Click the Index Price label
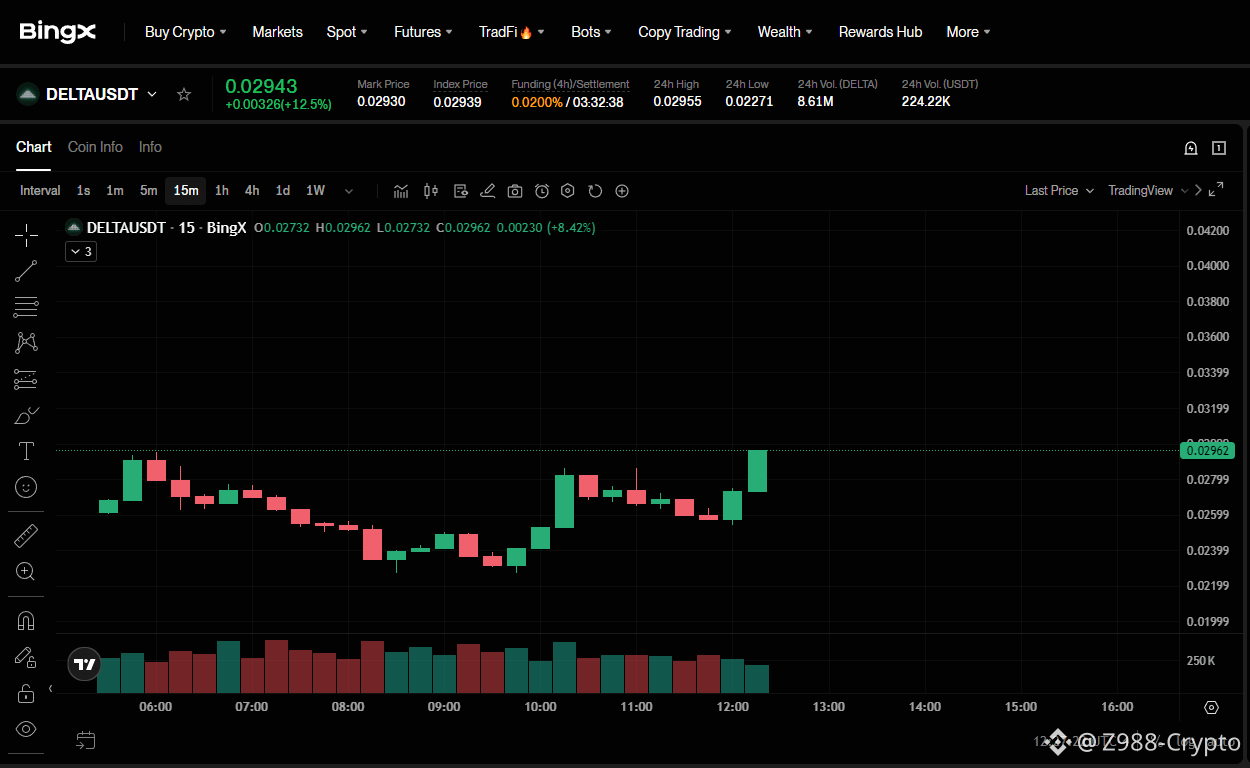 tap(460, 84)
